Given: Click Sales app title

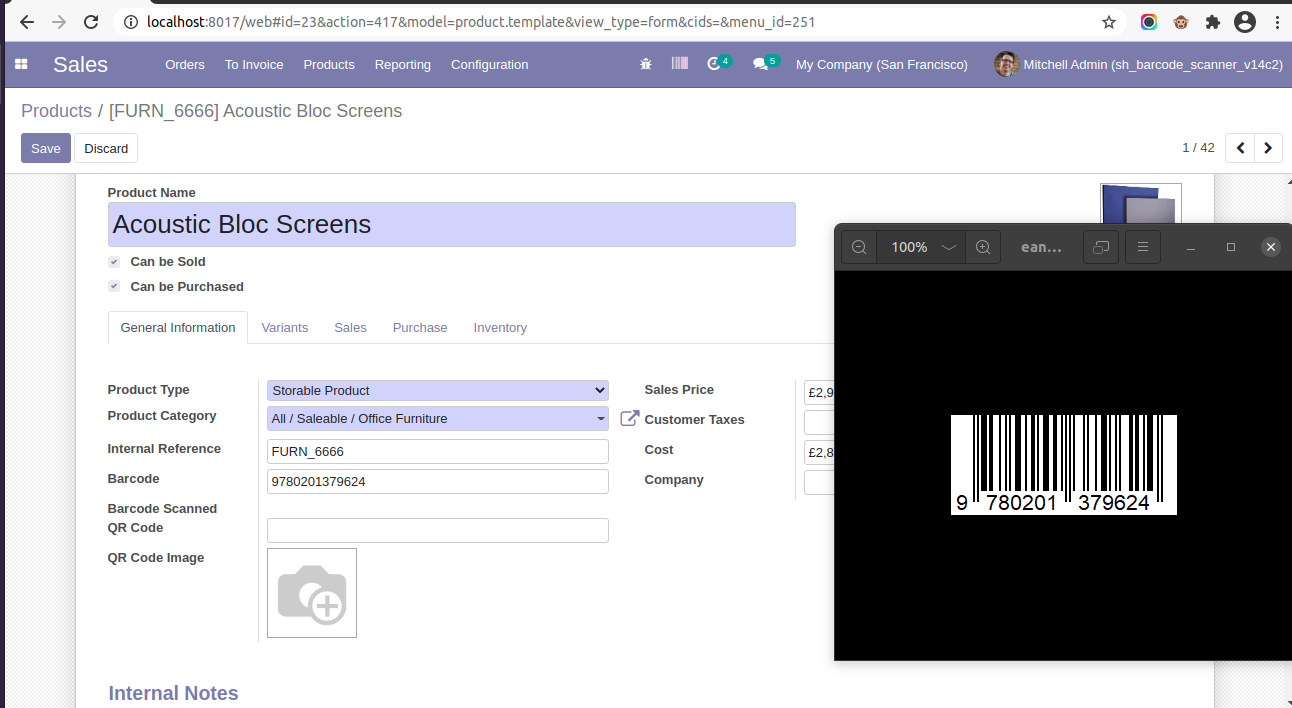Looking at the screenshot, I should tap(81, 64).
